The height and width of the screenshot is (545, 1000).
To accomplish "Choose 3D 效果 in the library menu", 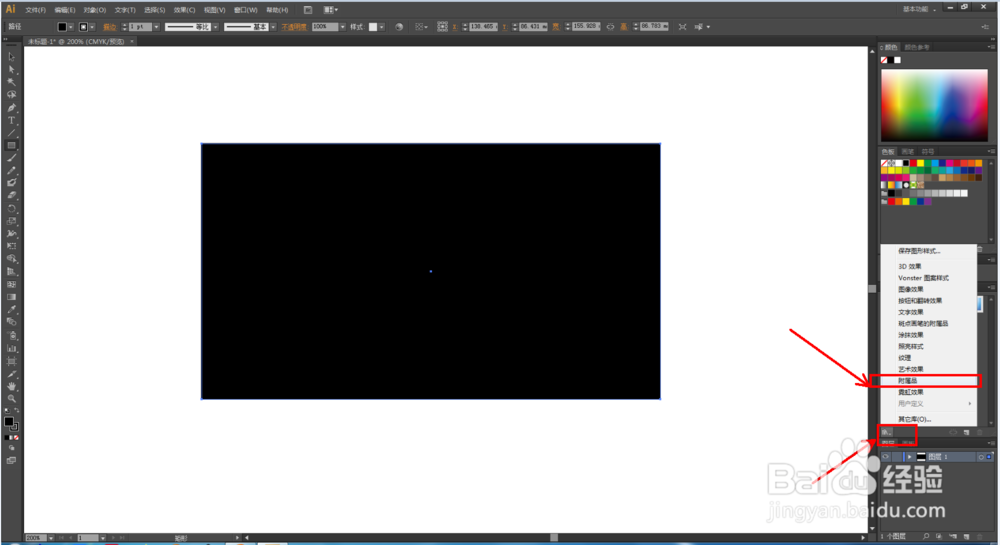I will 929,266.
